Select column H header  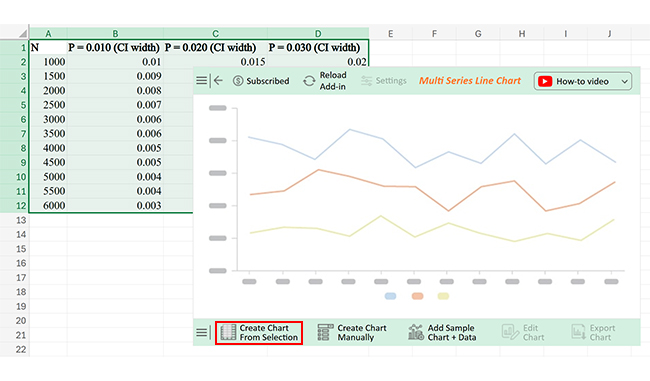coord(522,34)
